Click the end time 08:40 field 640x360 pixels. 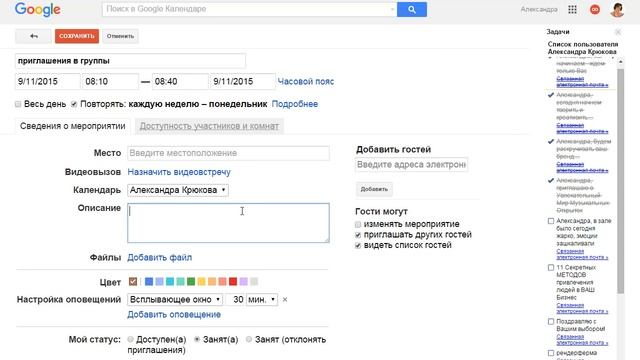pyautogui.click(x=180, y=81)
